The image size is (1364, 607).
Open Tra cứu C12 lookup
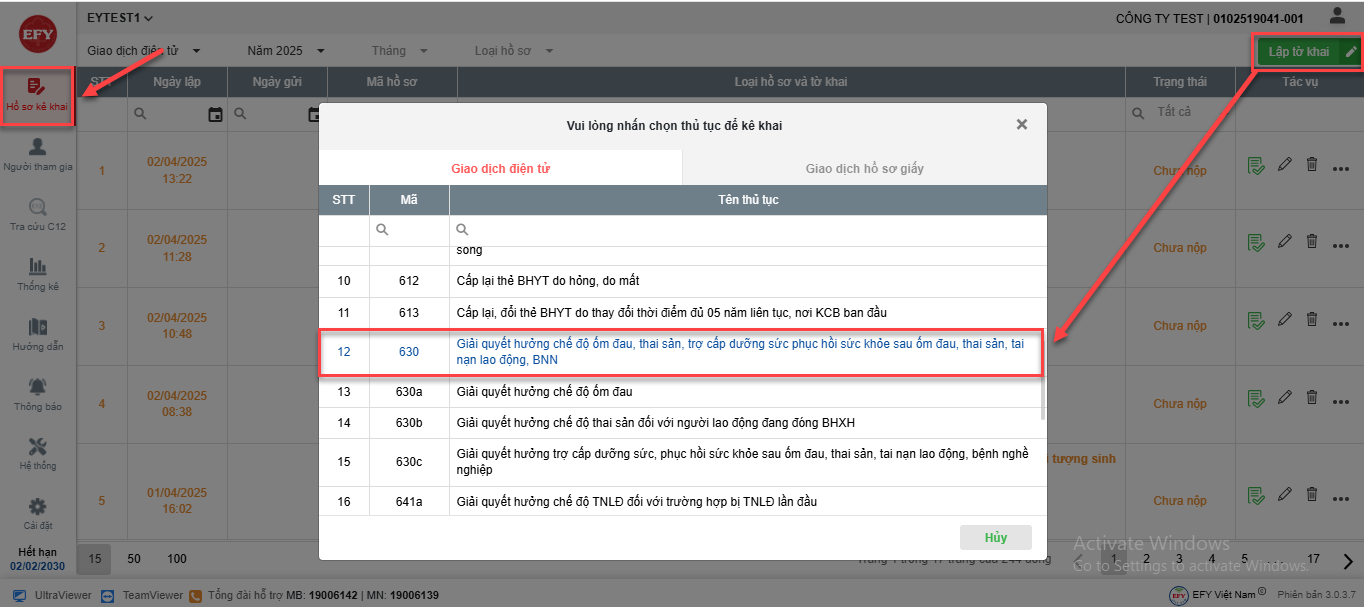pyautogui.click(x=37, y=214)
